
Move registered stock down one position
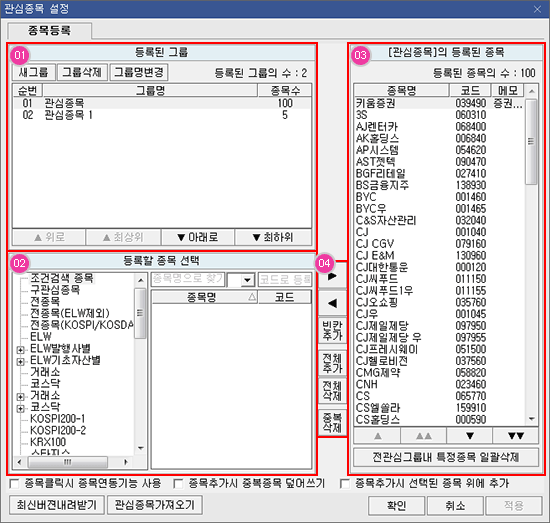click(470, 436)
